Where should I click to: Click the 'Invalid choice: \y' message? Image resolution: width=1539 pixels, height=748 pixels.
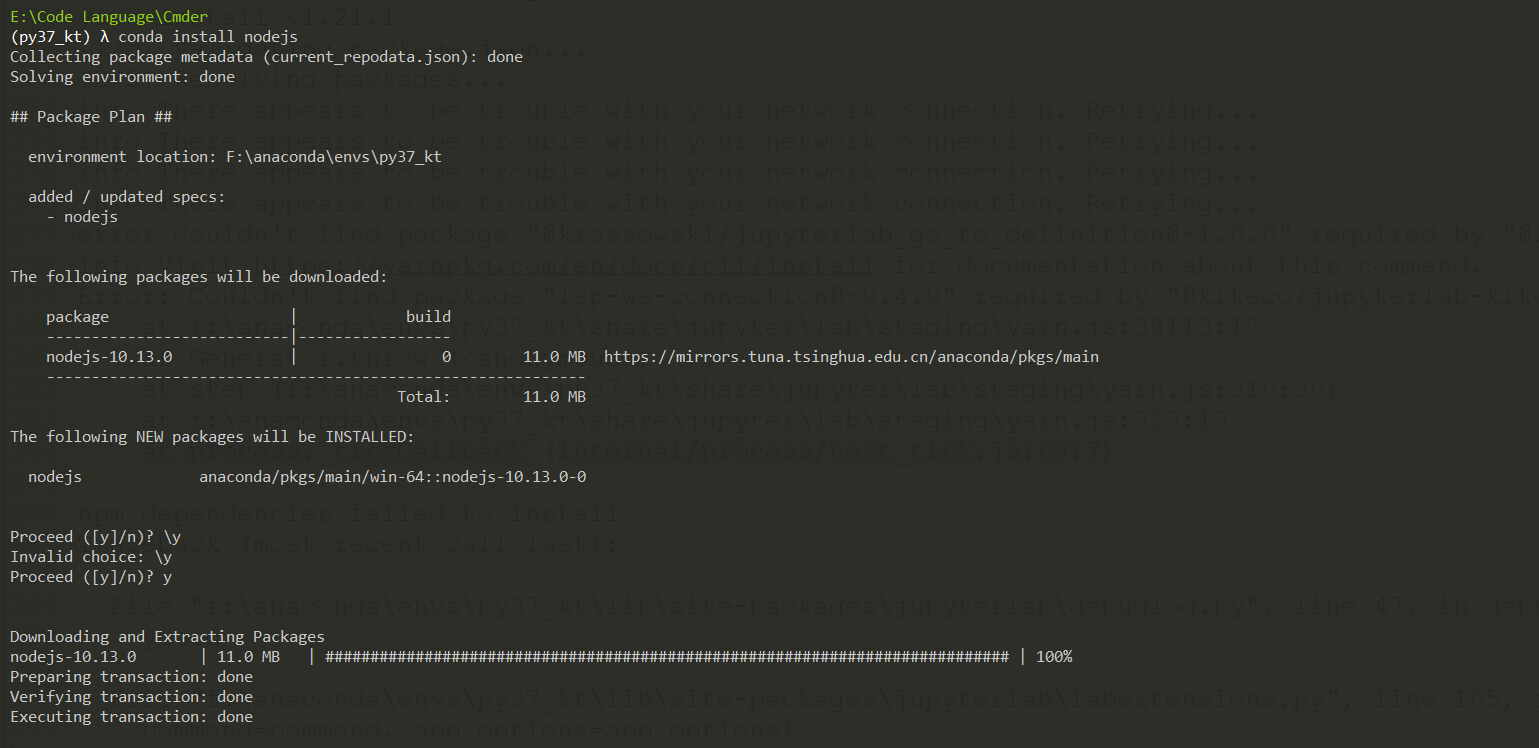click(x=91, y=557)
